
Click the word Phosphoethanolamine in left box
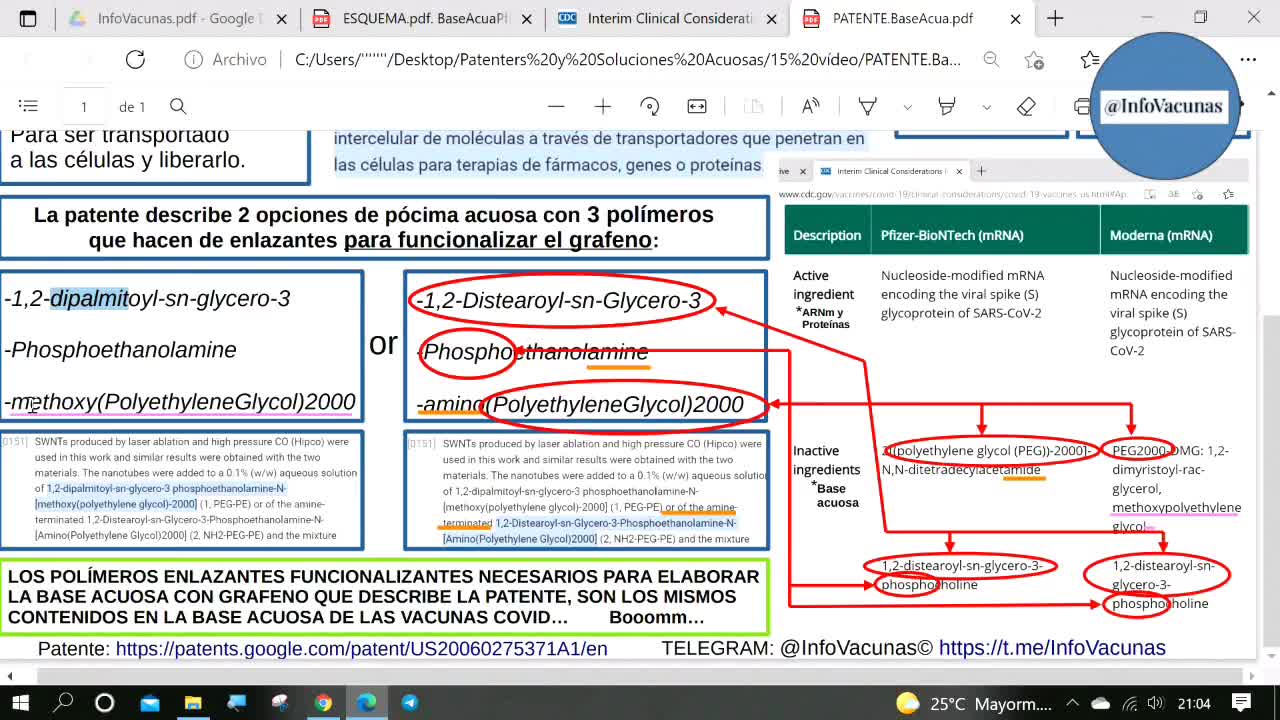coord(124,350)
